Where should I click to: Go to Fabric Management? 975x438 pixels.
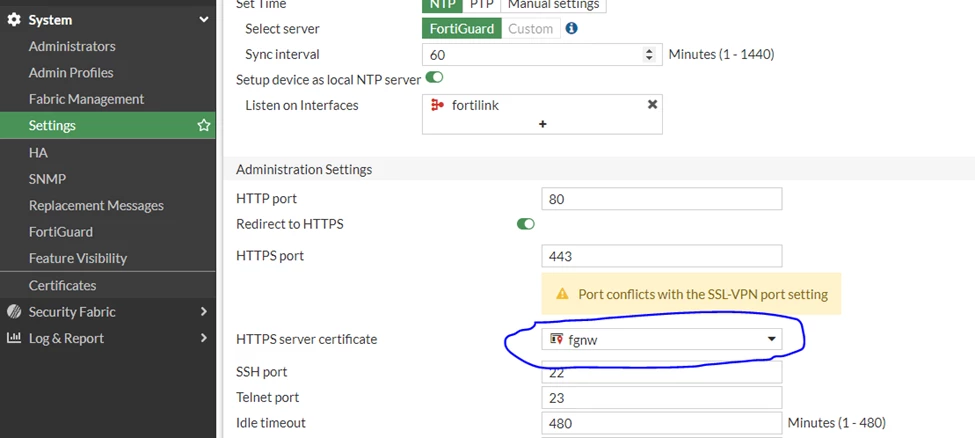(86, 99)
